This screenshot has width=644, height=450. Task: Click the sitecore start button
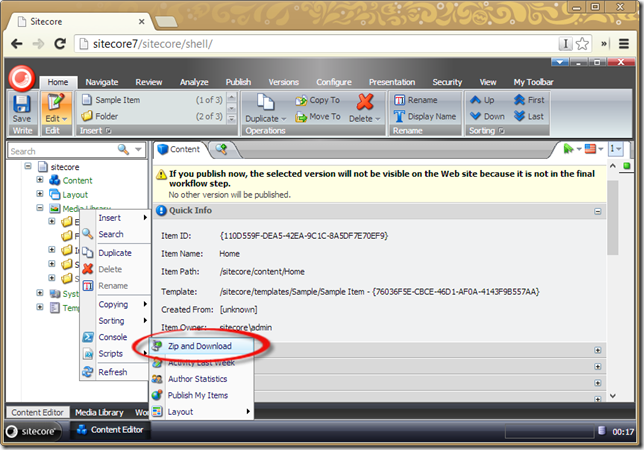[x=33, y=431]
